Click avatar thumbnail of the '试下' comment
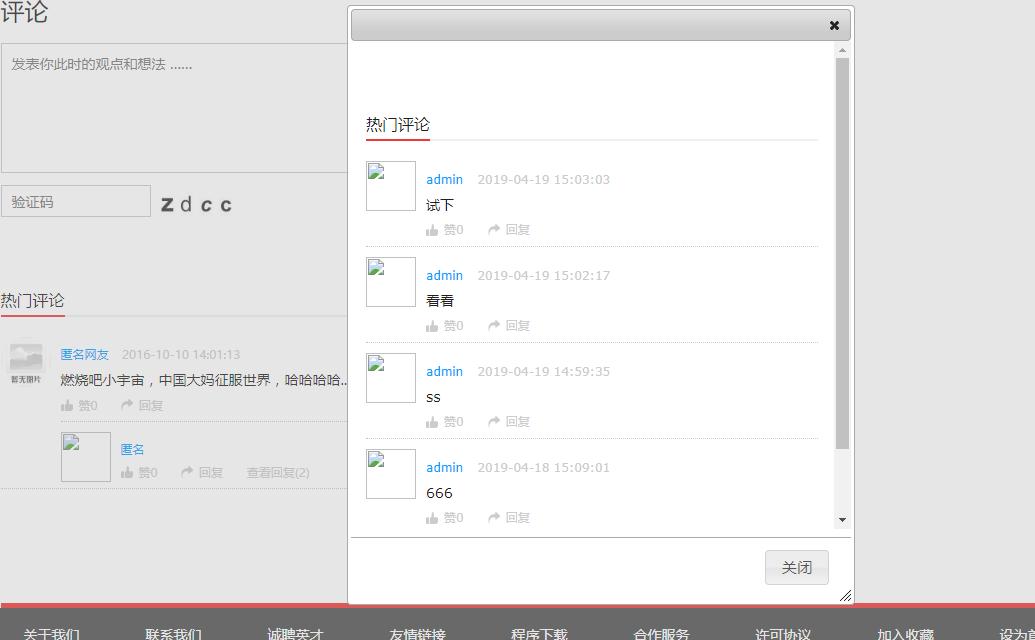 click(x=391, y=186)
